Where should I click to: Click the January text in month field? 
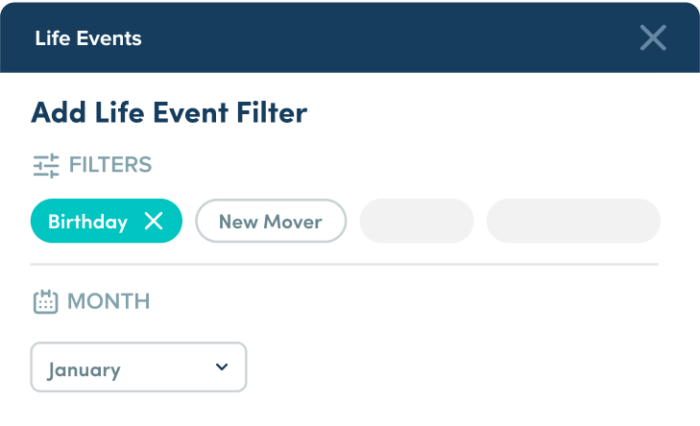click(x=84, y=370)
